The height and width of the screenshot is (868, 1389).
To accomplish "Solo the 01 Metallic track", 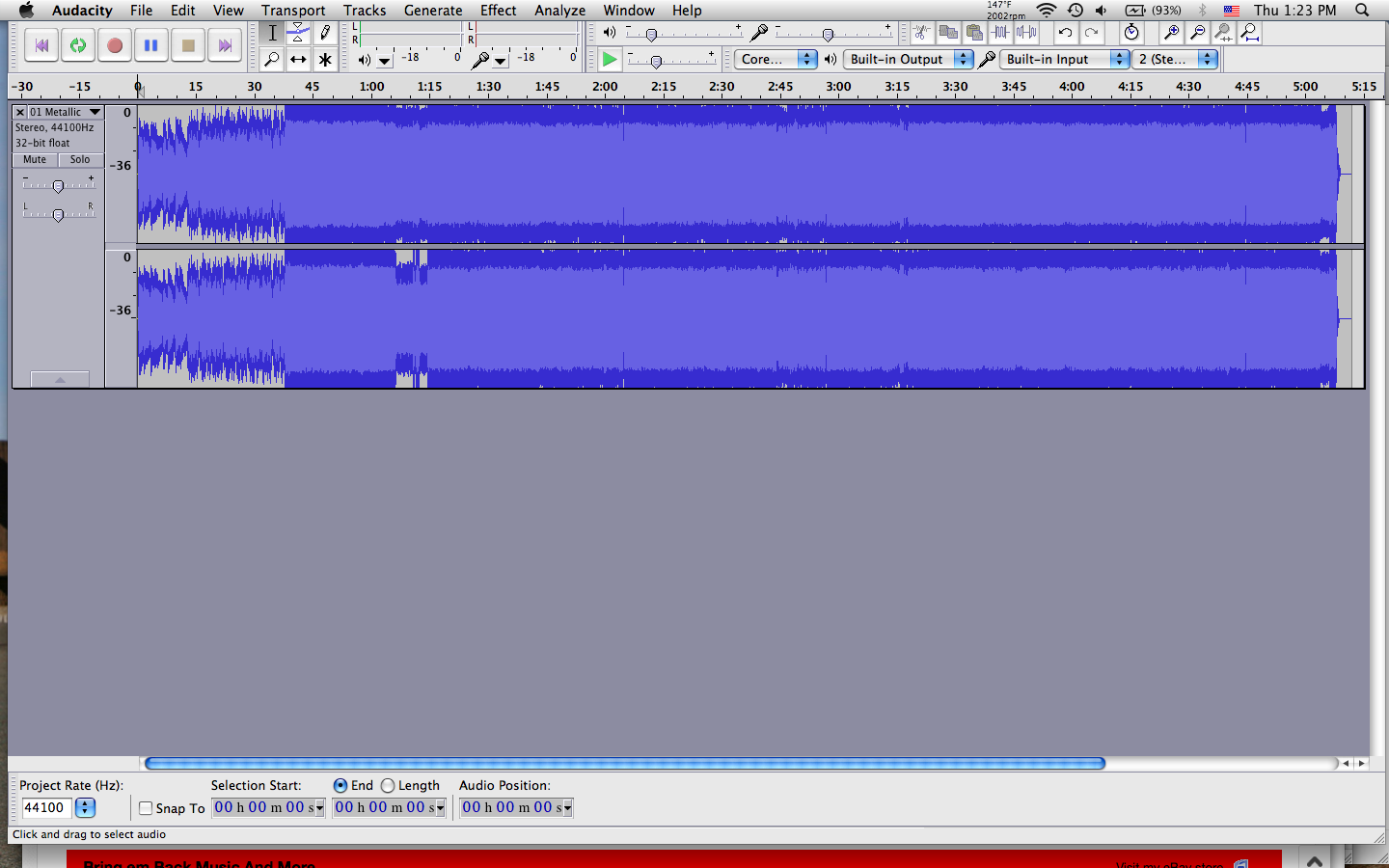I will pos(80,160).
